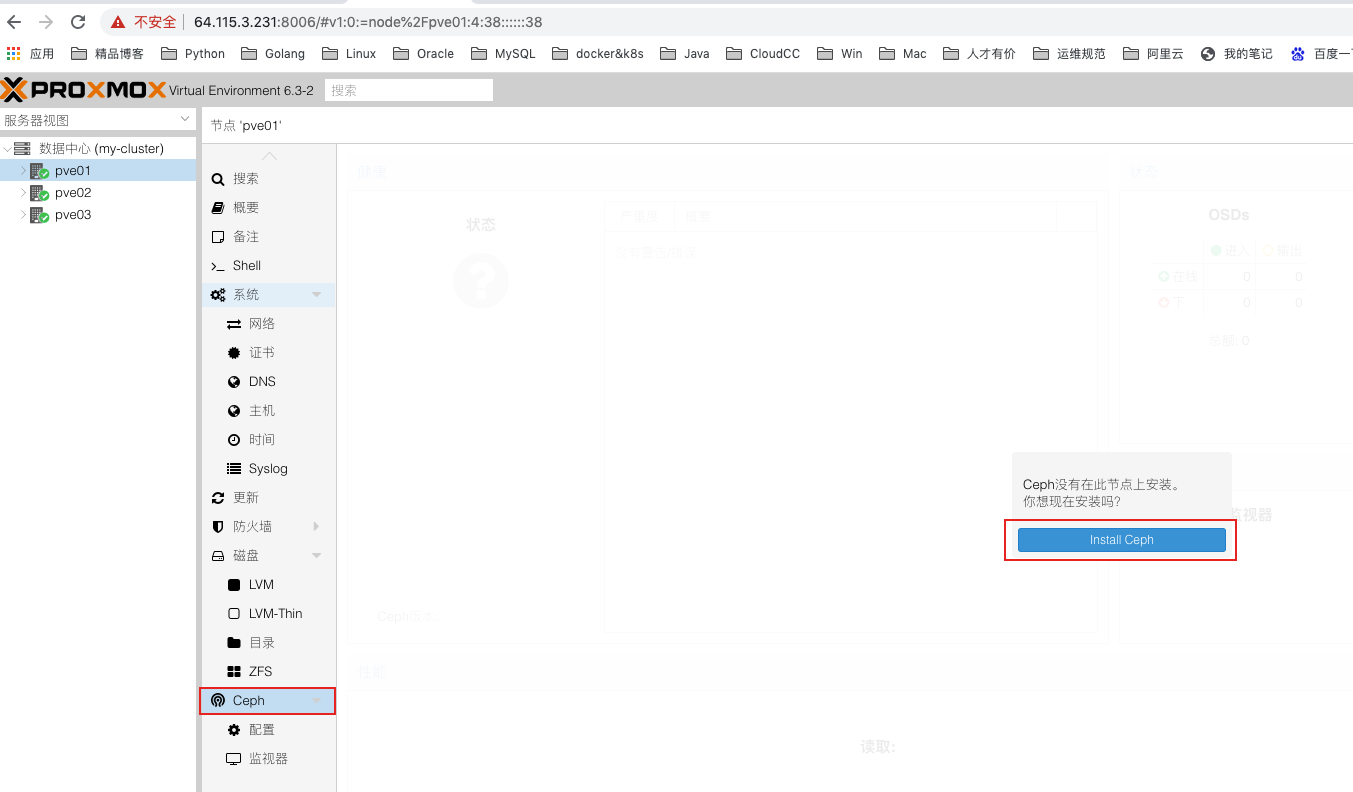Open 目录 directory page

[x=268, y=643]
